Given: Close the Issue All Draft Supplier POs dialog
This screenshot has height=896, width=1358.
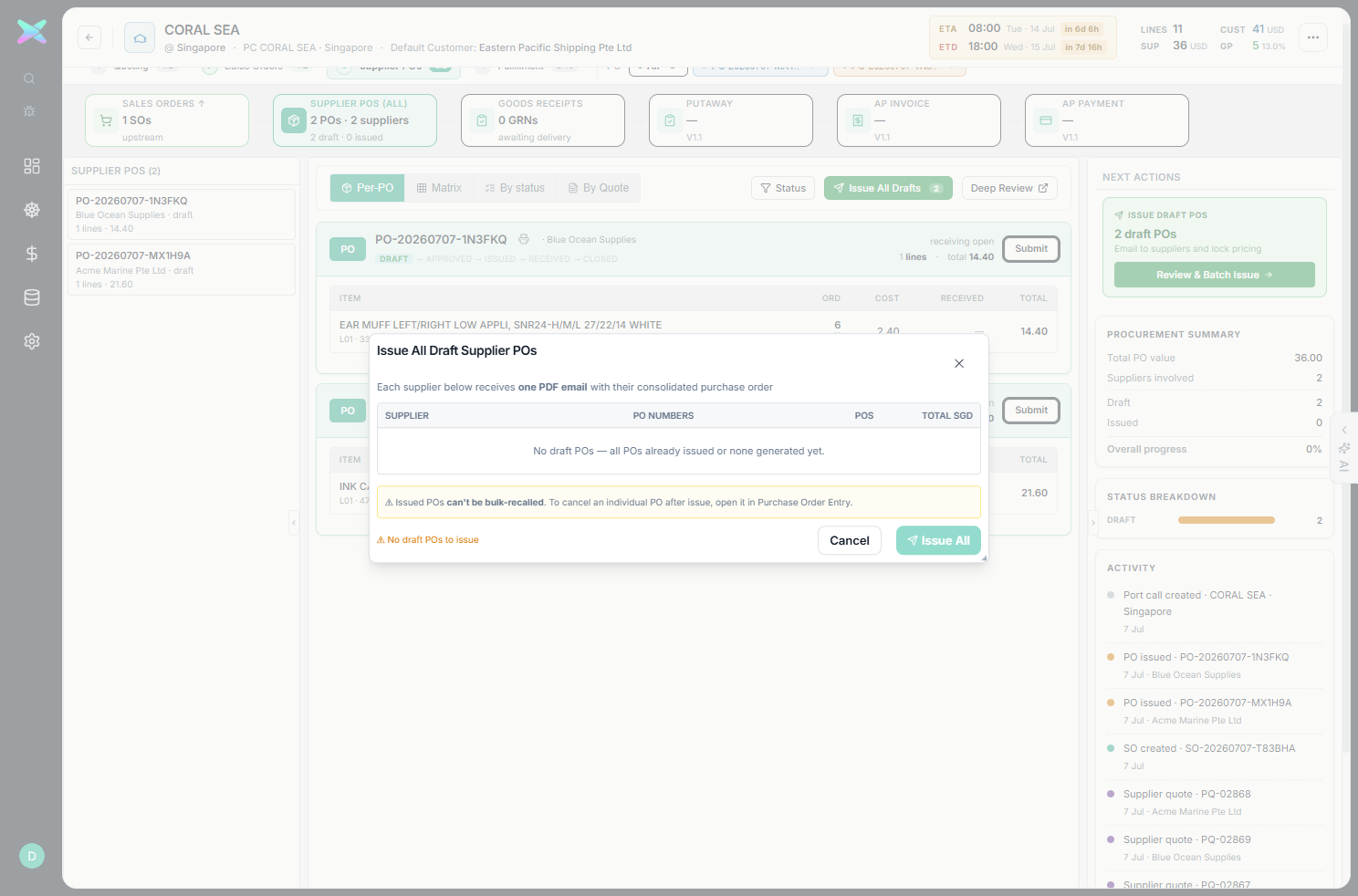Looking at the screenshot, I should point(959,363).
